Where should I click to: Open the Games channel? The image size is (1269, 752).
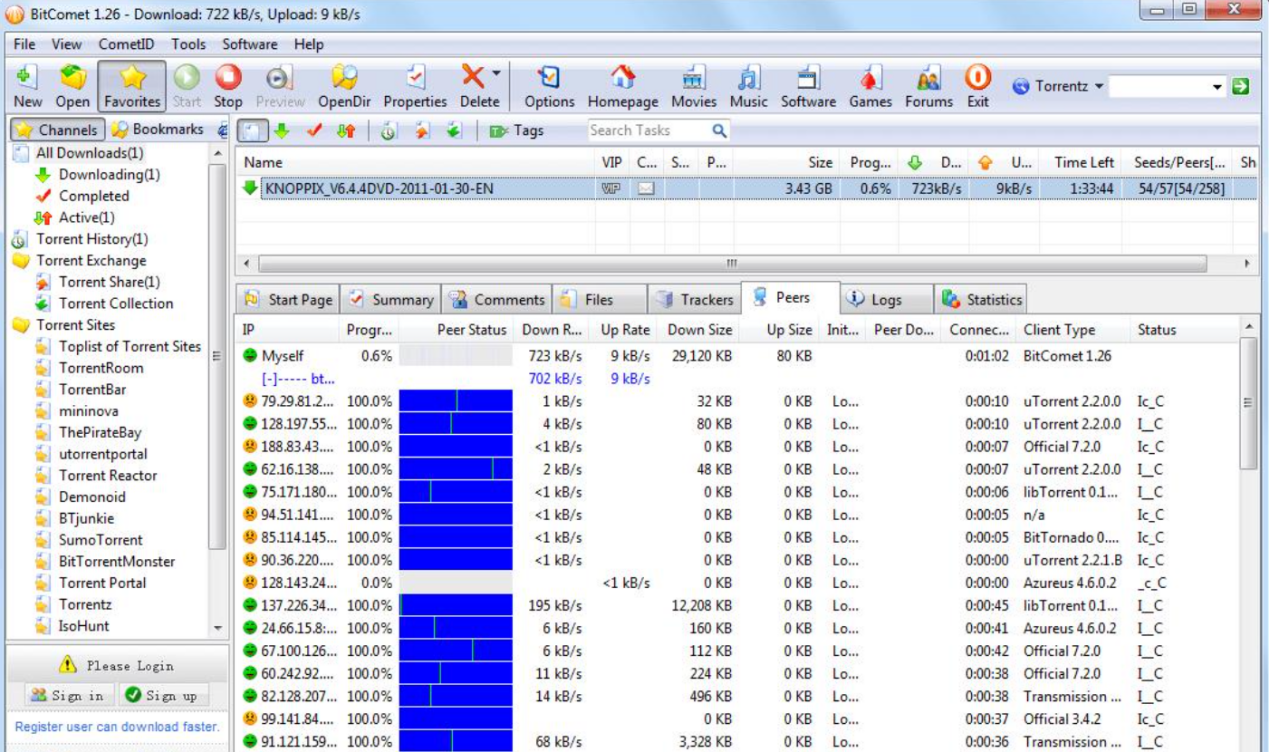coord(870,86)
